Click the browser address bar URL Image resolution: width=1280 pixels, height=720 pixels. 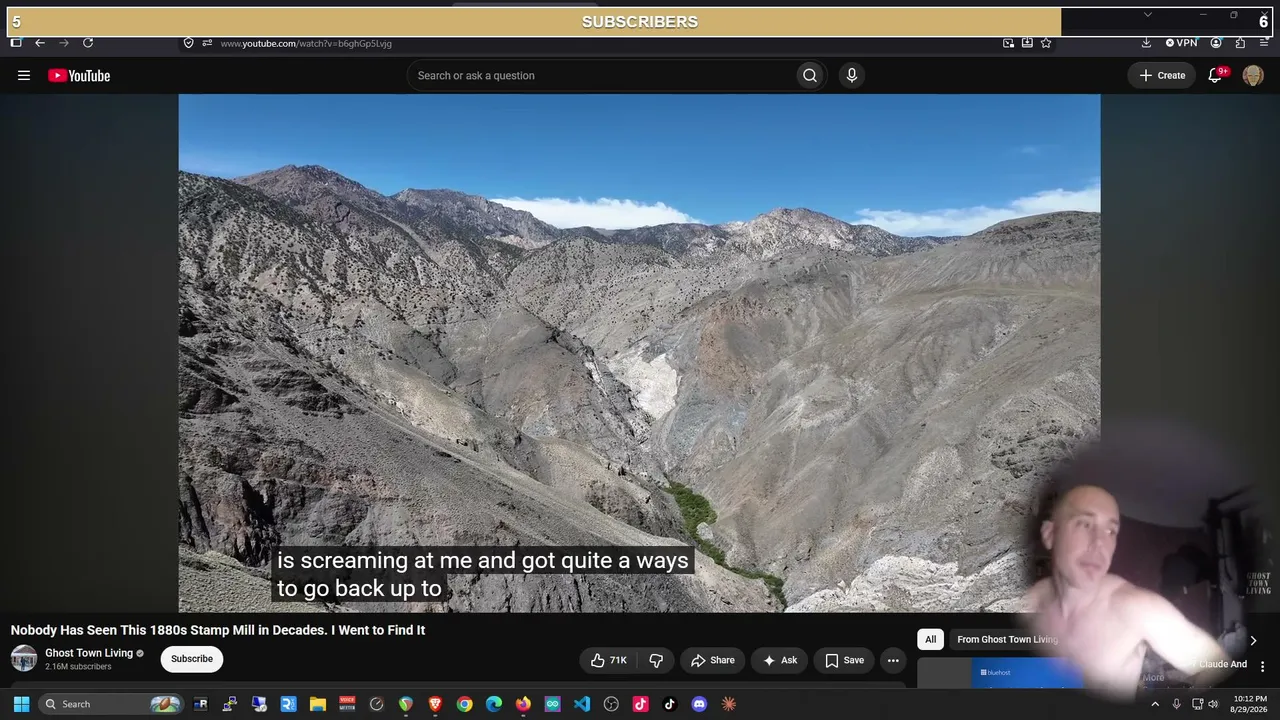point(306,43)
